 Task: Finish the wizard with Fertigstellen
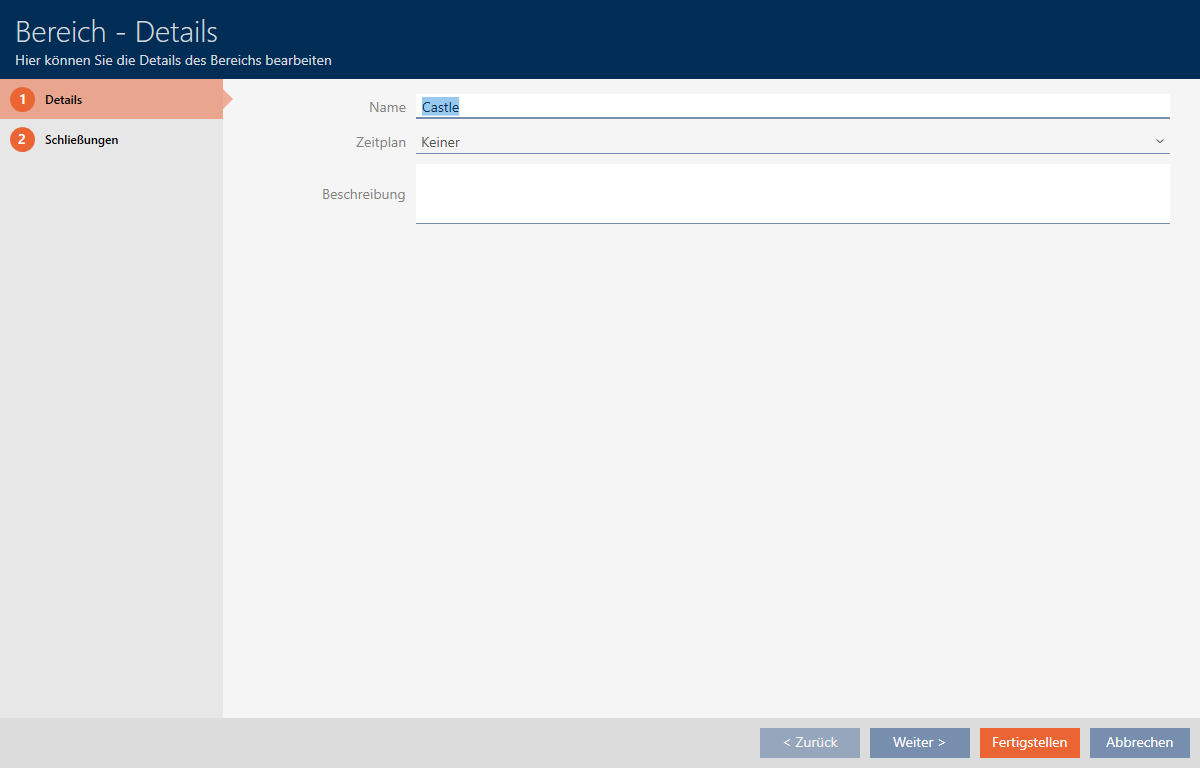pos(1029,742)
